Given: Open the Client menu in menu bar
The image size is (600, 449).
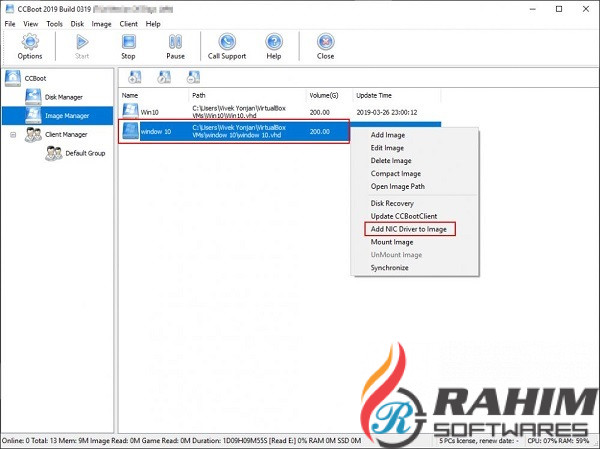Looking at the screenshot, I should [x=128, y=23].
